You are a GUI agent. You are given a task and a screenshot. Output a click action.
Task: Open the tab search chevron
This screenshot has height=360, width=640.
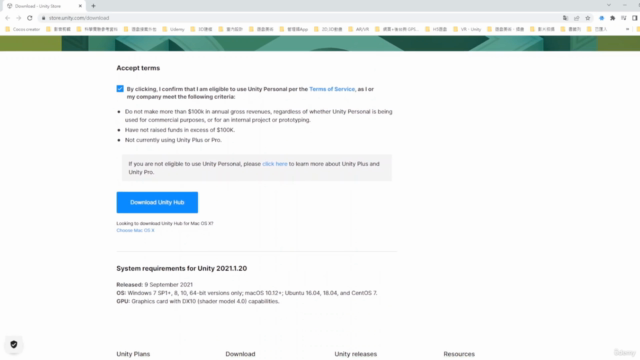click(609, 5)
